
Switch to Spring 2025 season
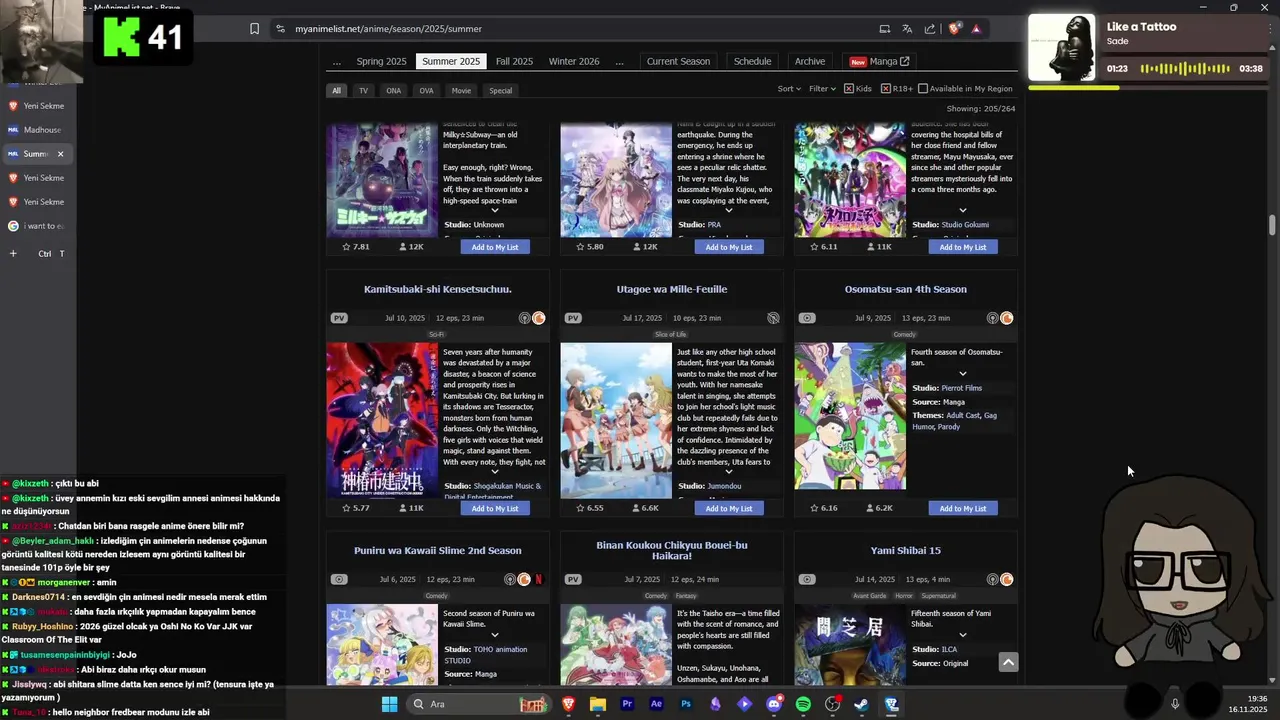pyautogui.click(x=381, y=61)
